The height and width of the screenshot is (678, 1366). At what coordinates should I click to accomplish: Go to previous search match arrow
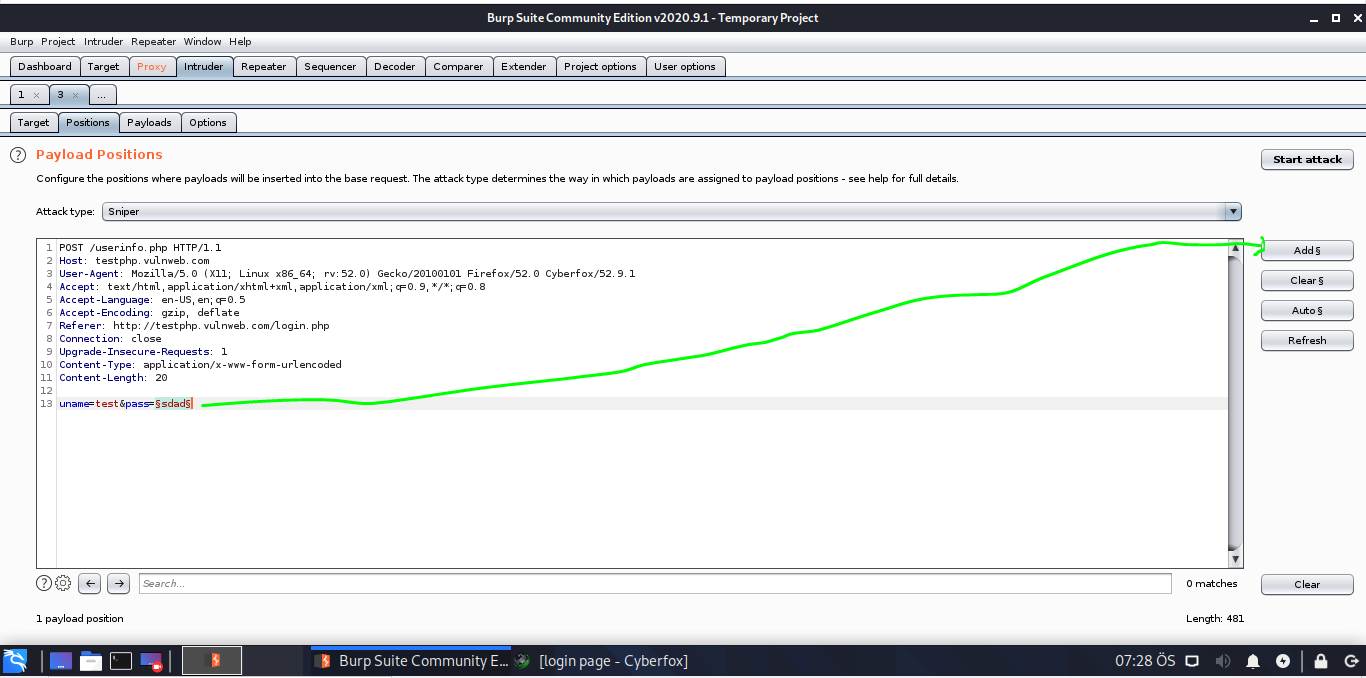coord(89,583)
